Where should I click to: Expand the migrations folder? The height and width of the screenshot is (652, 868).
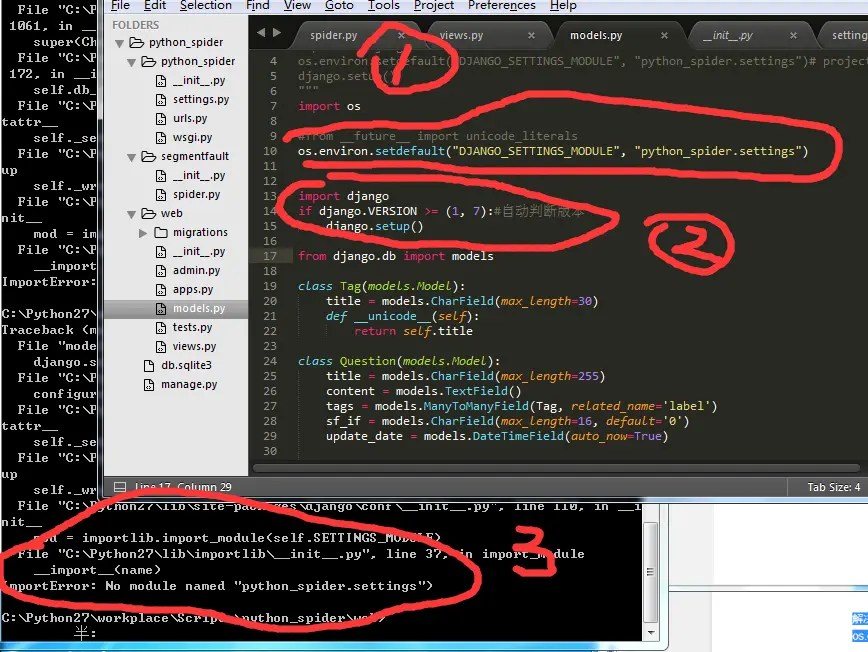143,233
